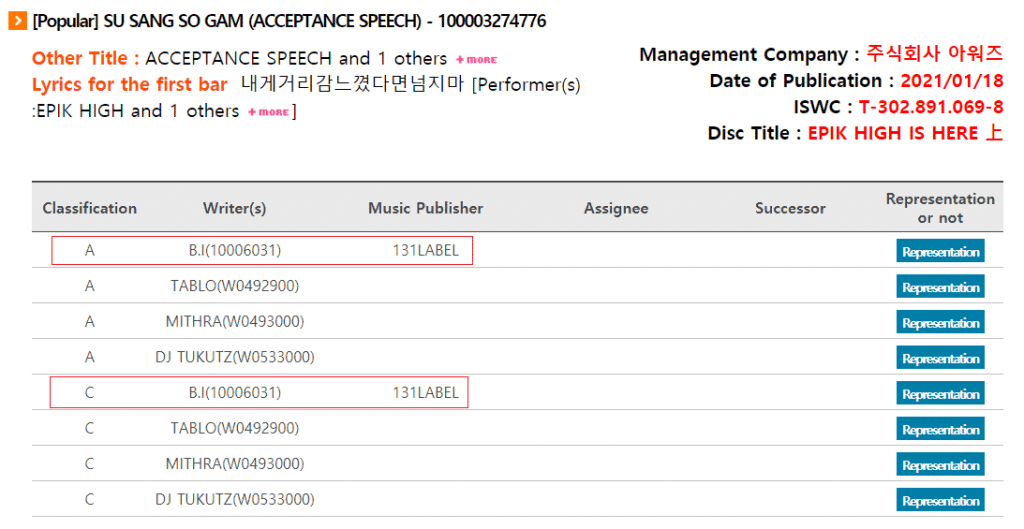Click the Successor column header
Viewport: 1024px width, 529px height.
click(x=790, y=208)
